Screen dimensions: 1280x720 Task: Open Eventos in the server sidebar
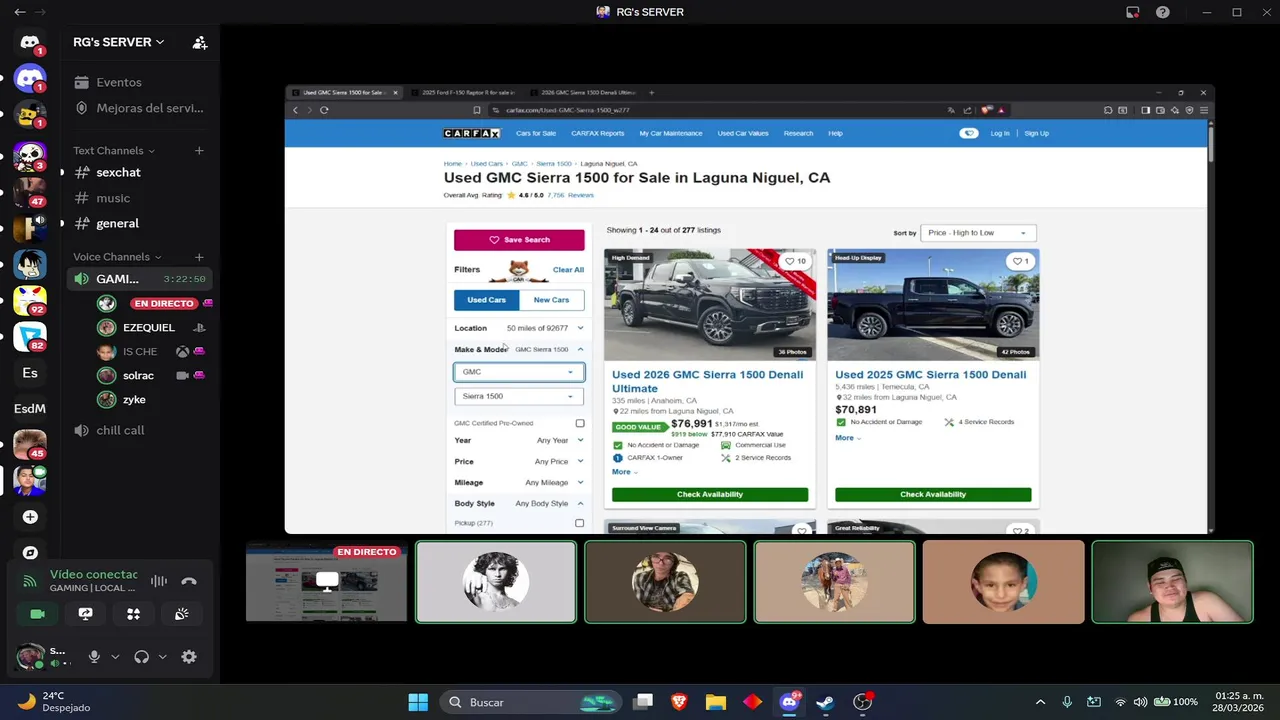pos(140,82)
